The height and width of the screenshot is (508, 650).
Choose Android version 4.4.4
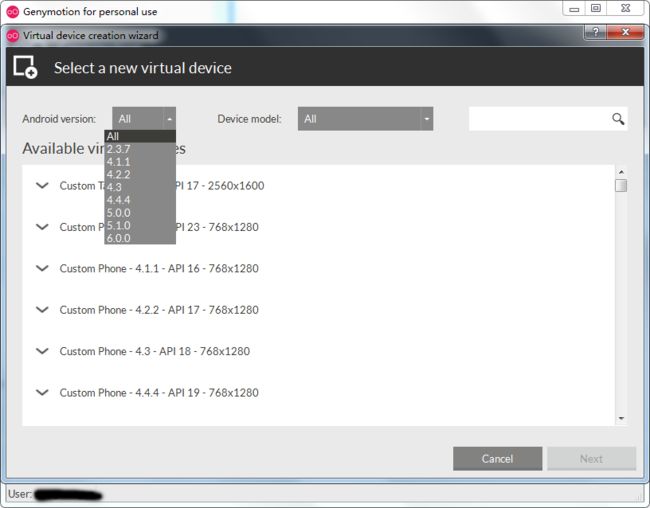tap(140, 200)
